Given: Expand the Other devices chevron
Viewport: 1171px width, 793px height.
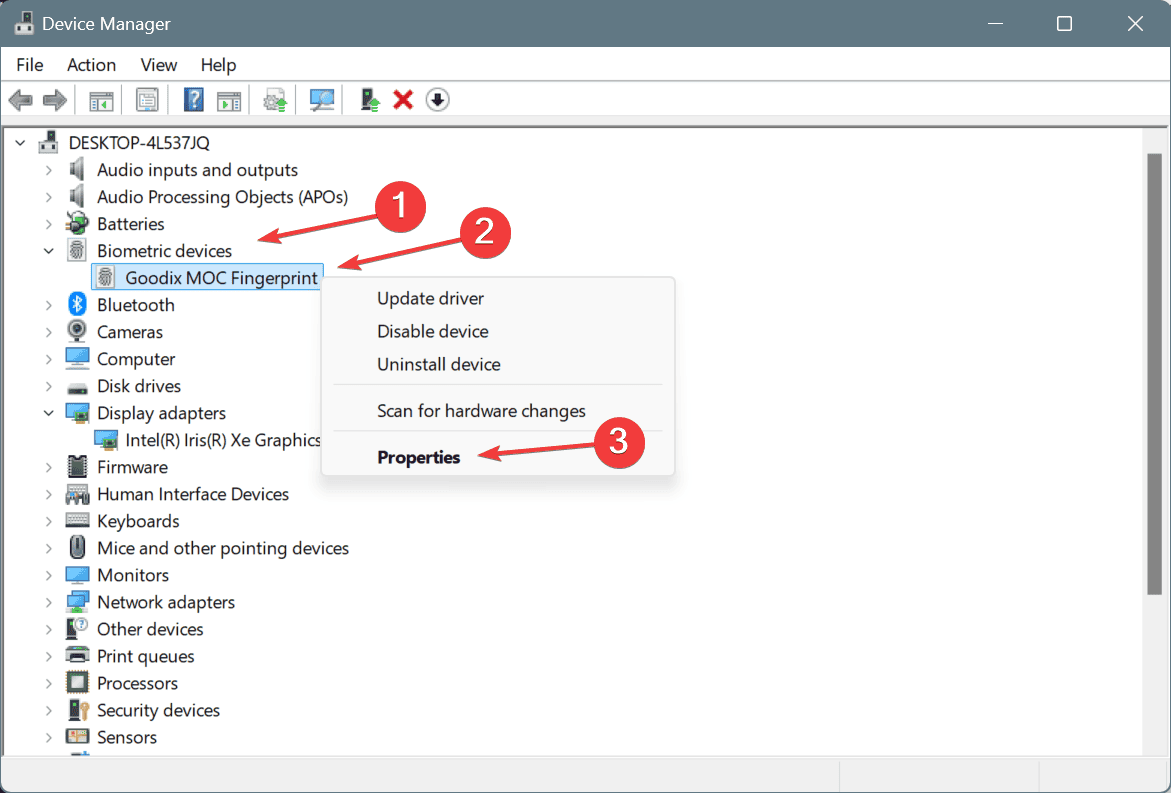Looking at the screenshot, I should (x=49, y=629).
